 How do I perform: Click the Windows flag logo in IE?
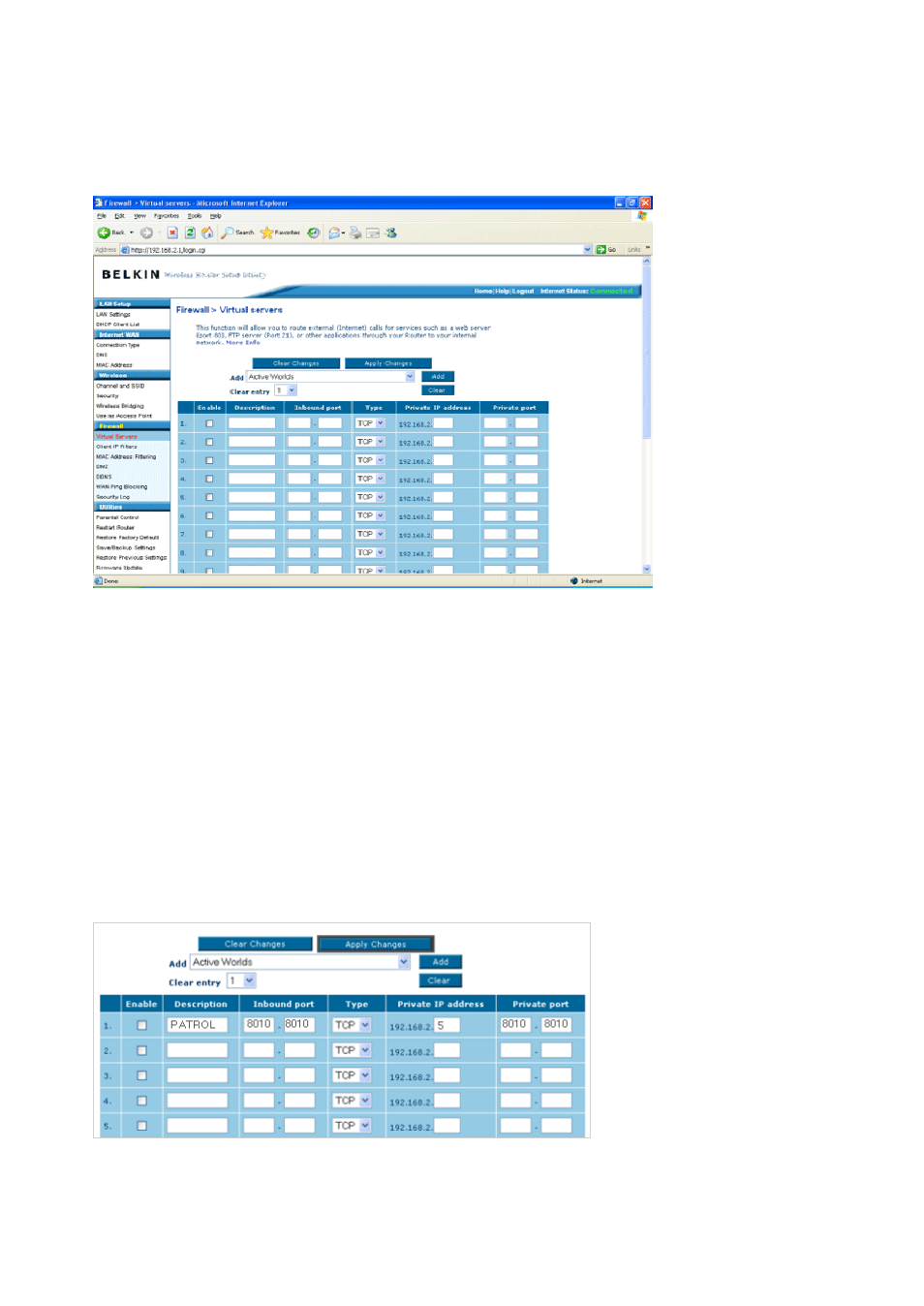tap(641, 216)
